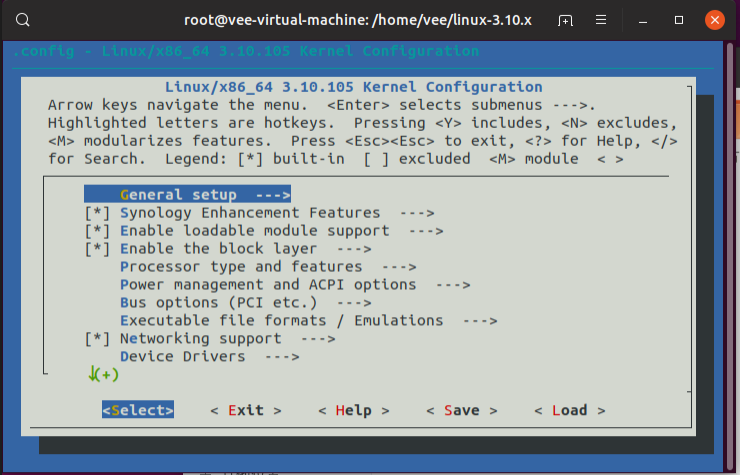Viewport: 740px width, 475px height.
Task: Click the Select button
Action: (x=138, y=410)
